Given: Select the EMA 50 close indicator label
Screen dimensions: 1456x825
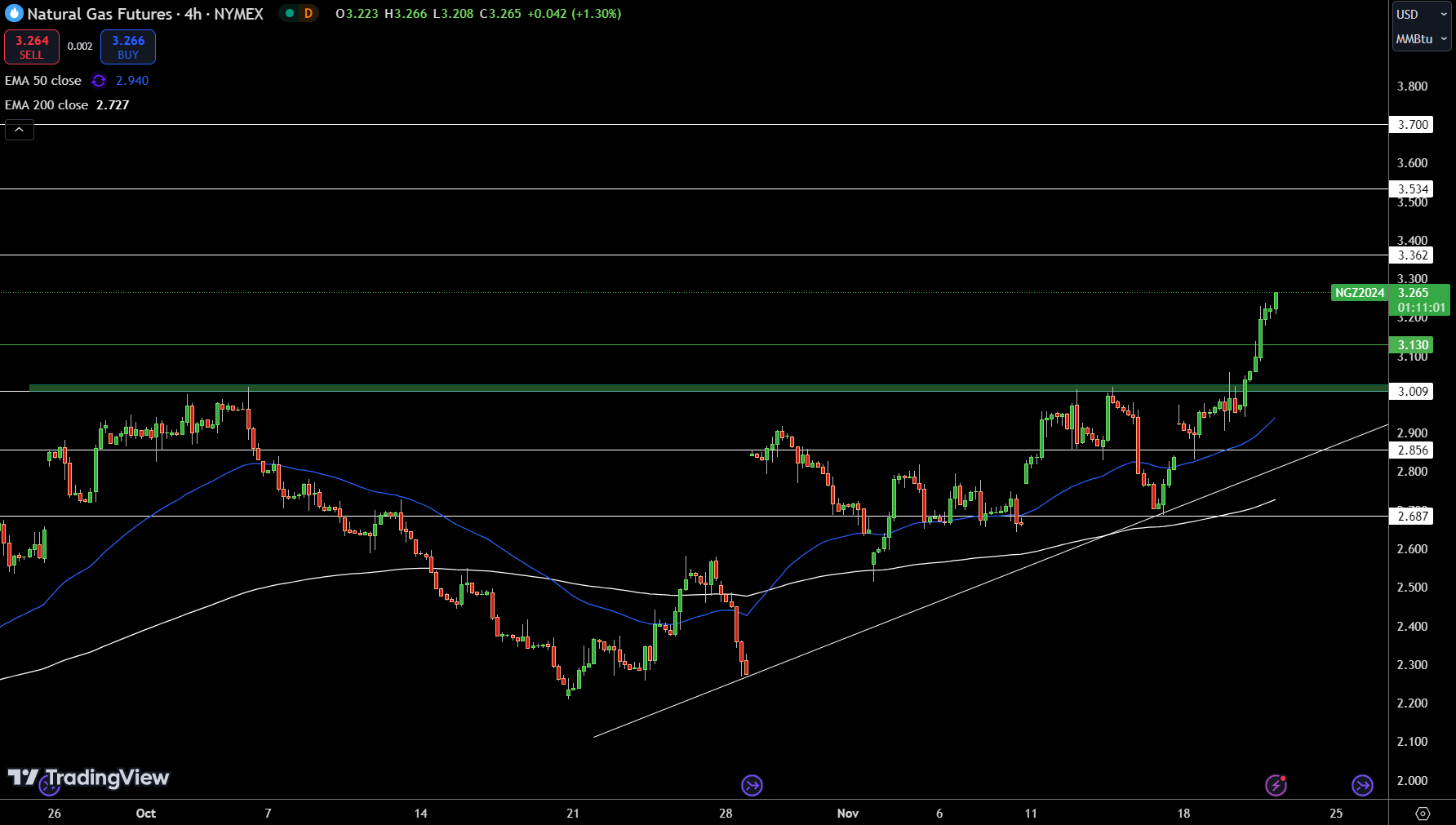Looking at the screenshot, I should [43, 81].
